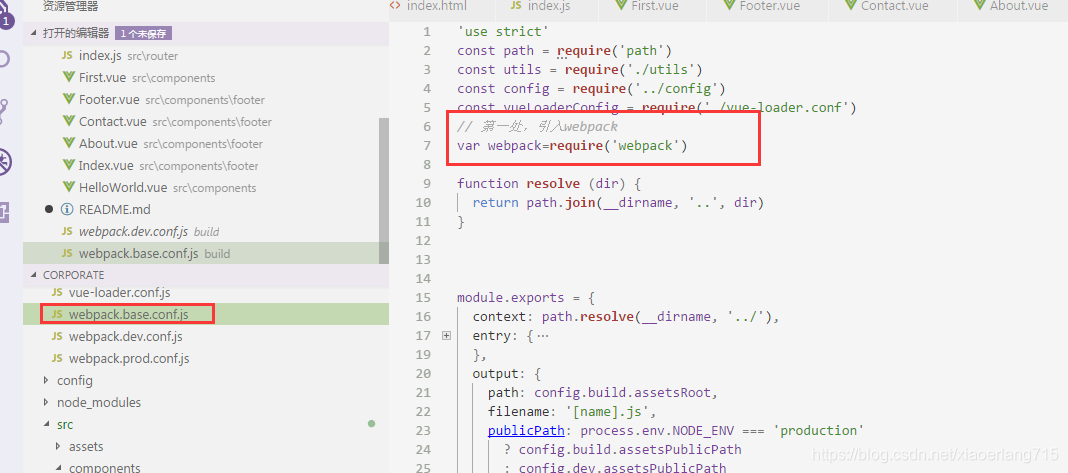This screenshot has height=473, width=1068.
Task: Click function resolve (dir) declaration
Action: pyautogui.click(x=549, y=183)
